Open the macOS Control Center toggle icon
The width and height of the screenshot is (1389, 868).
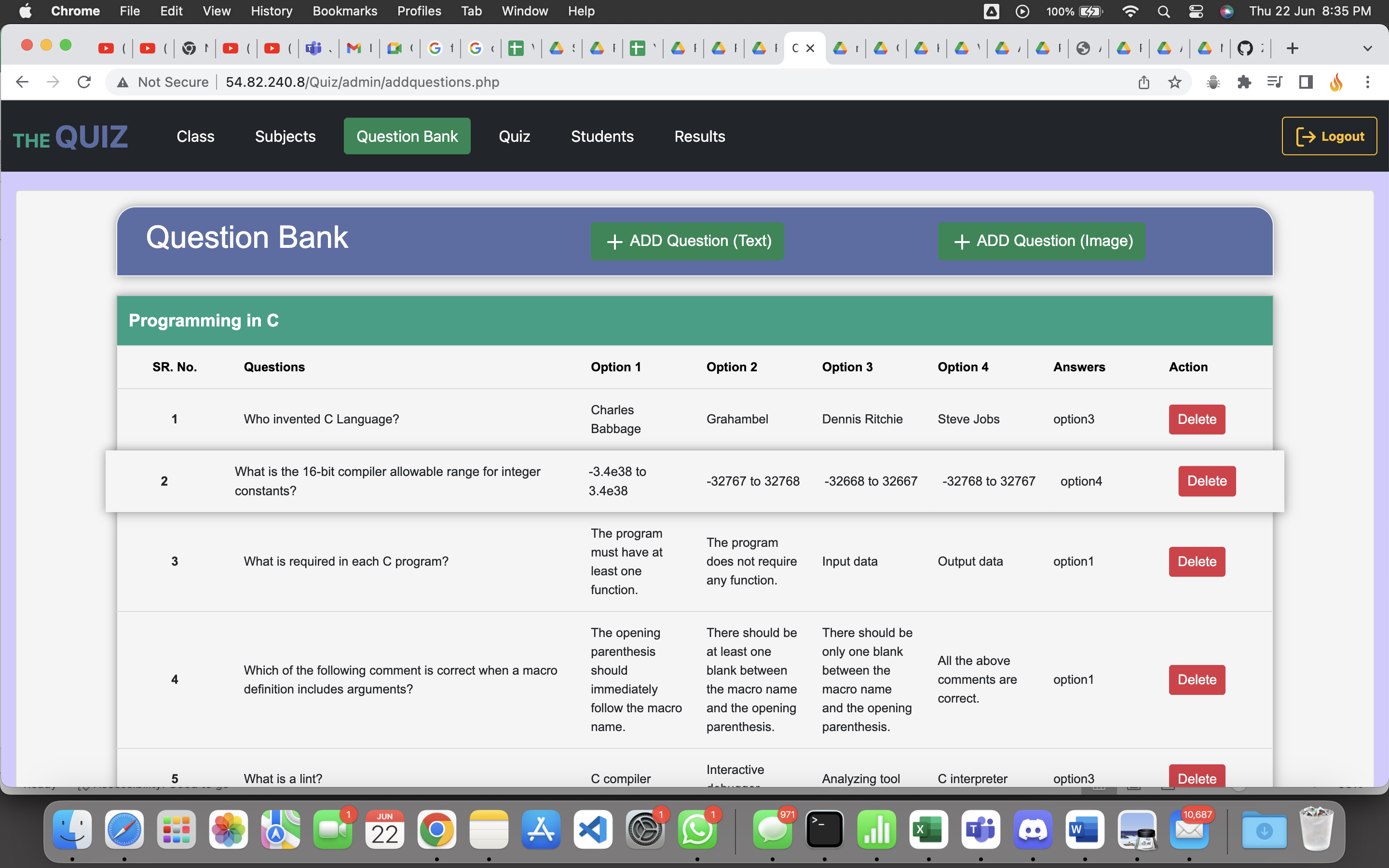pos(1196,11)
